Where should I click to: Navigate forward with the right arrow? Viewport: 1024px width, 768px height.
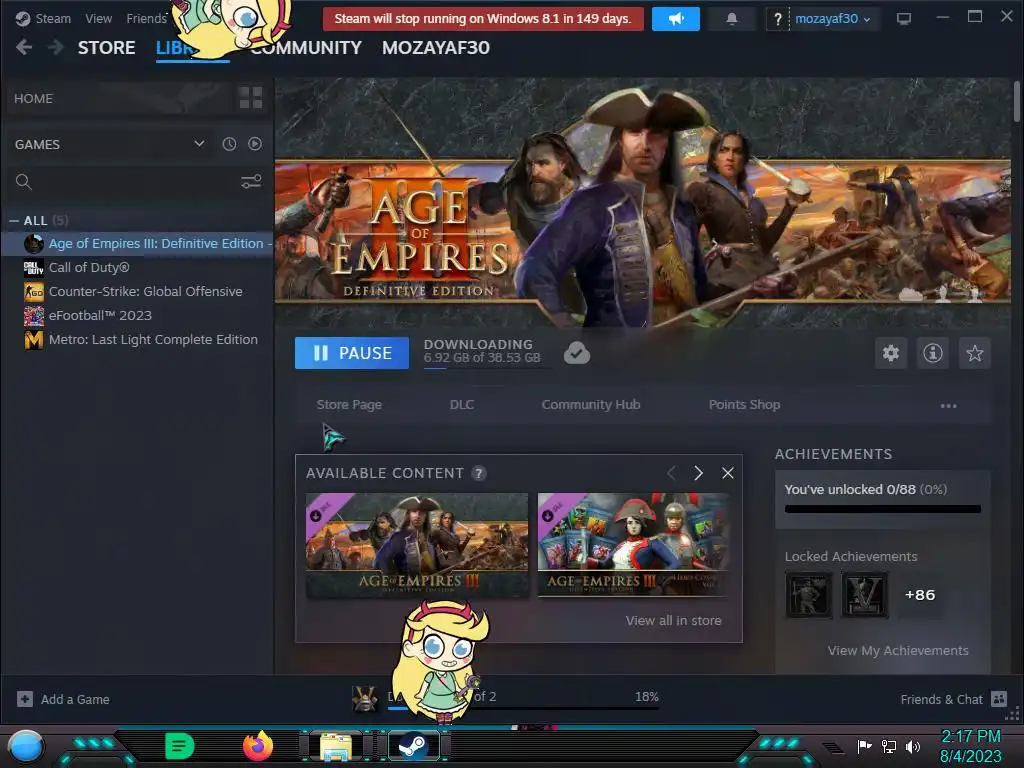tap(56, 47)
